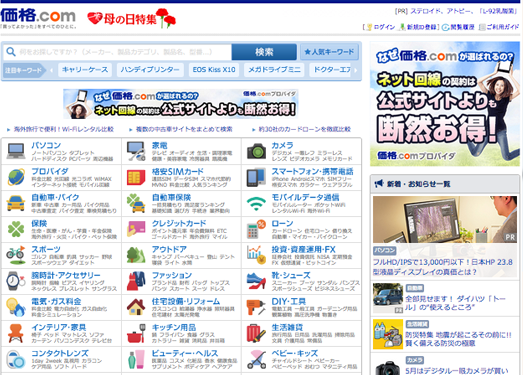This screenshot has width=523, height=375.
Task: Open the Wi-Fiレンタル比較 link for overseas travel
Action: click(x=64, y=129)
